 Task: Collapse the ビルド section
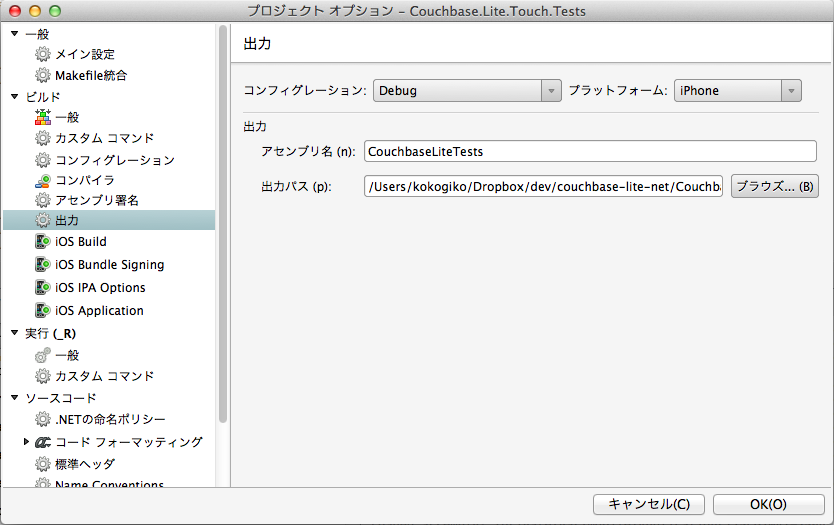(14, 96)
